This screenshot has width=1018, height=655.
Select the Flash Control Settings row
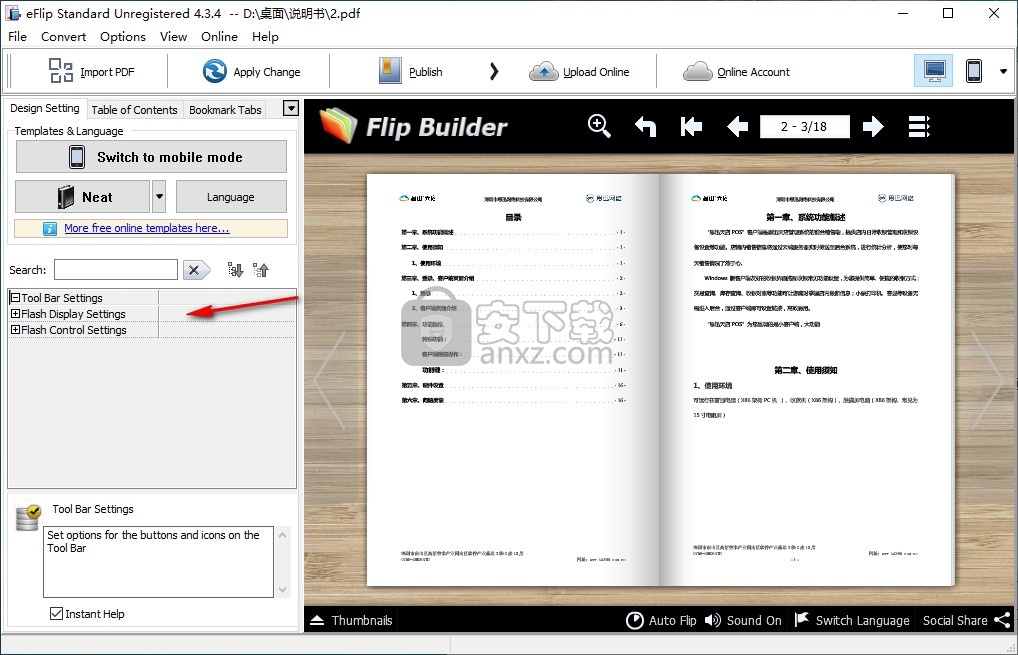click(x=152, y=330)
